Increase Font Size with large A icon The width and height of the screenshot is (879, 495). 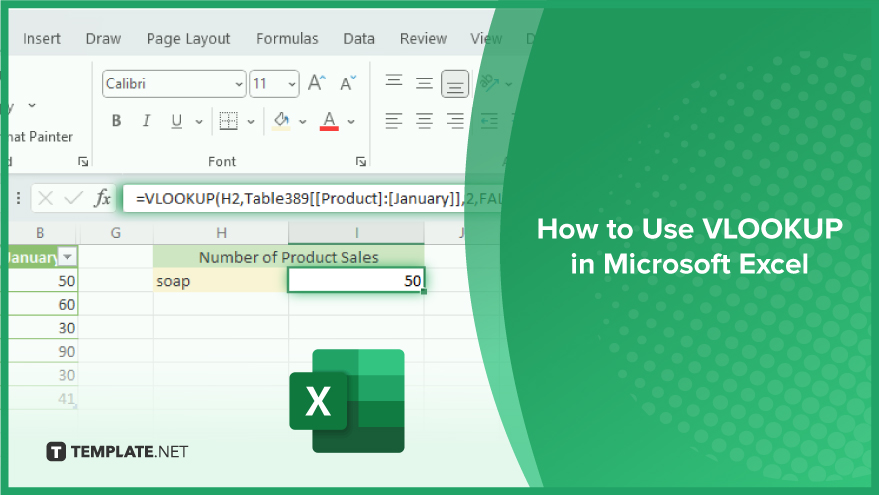tap(317, 83)
